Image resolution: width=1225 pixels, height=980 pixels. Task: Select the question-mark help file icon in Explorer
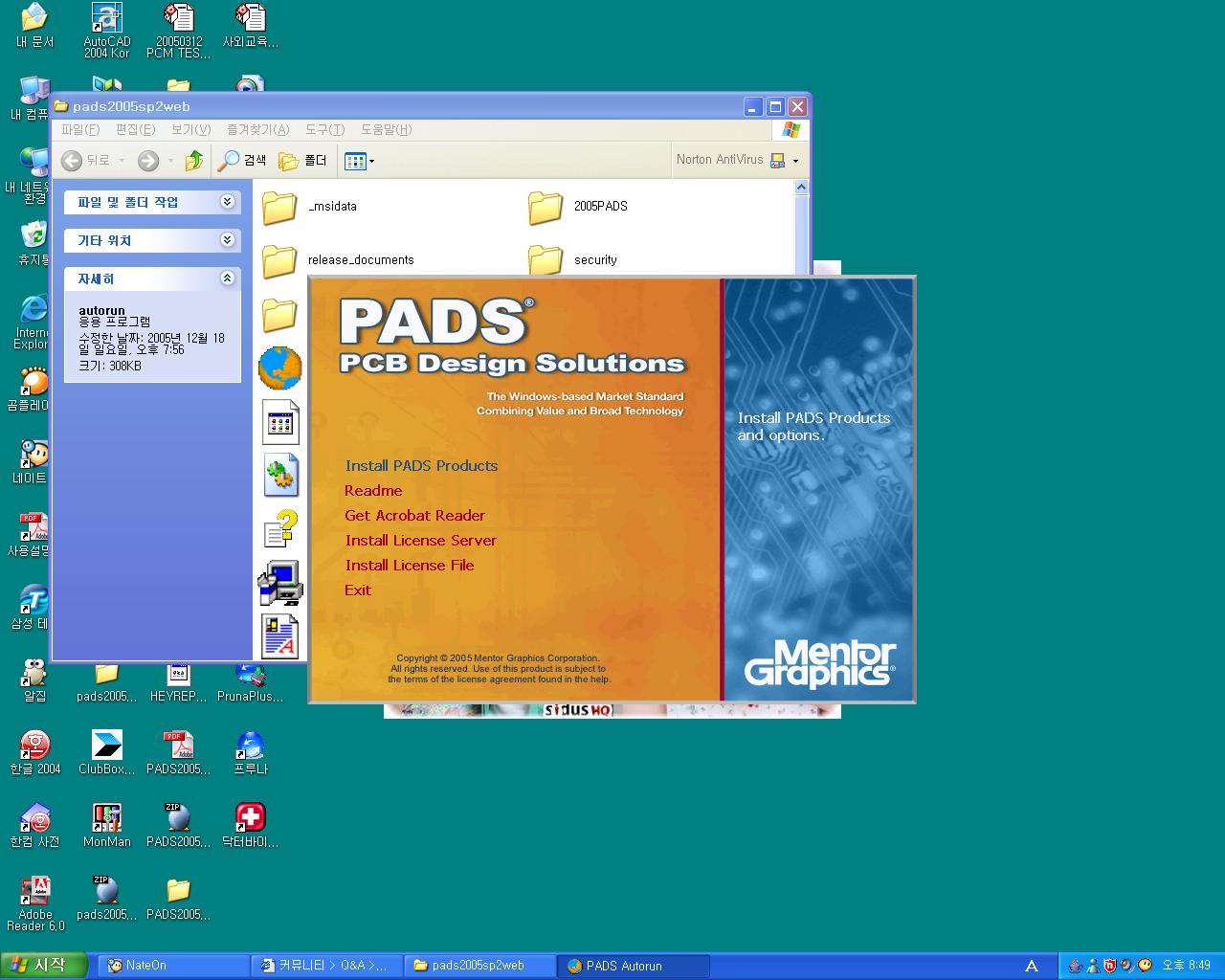click(280, 528)
